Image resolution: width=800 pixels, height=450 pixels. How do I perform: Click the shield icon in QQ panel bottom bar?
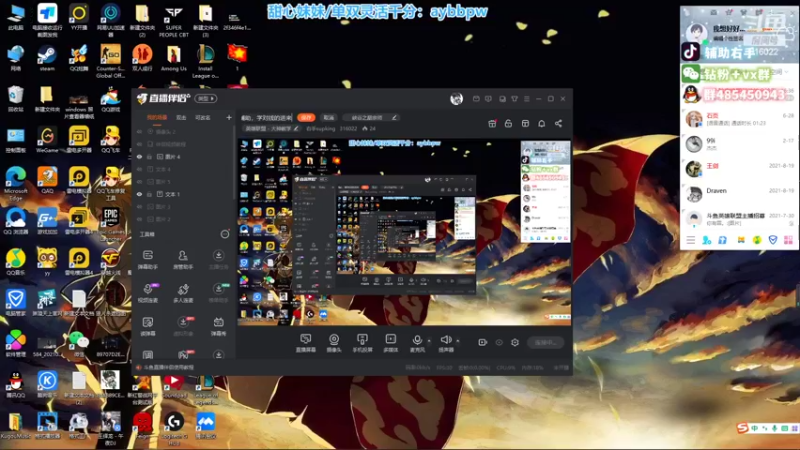(x=773, y=240)
